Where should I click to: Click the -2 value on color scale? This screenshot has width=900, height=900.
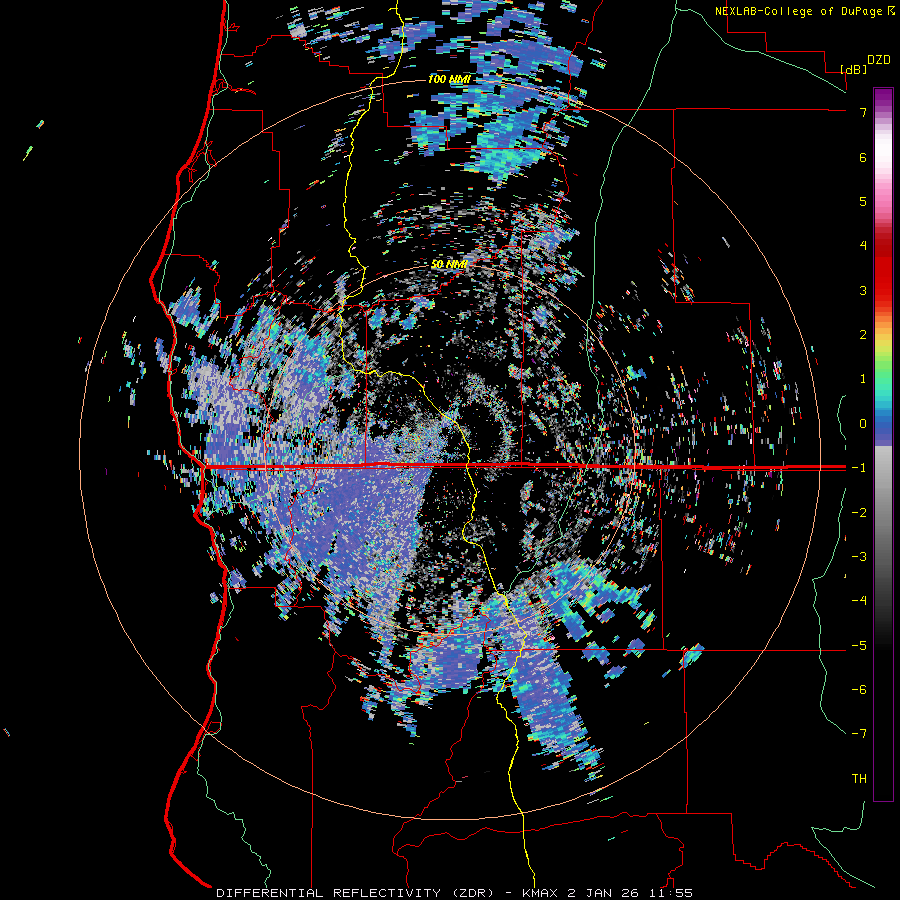859,512
